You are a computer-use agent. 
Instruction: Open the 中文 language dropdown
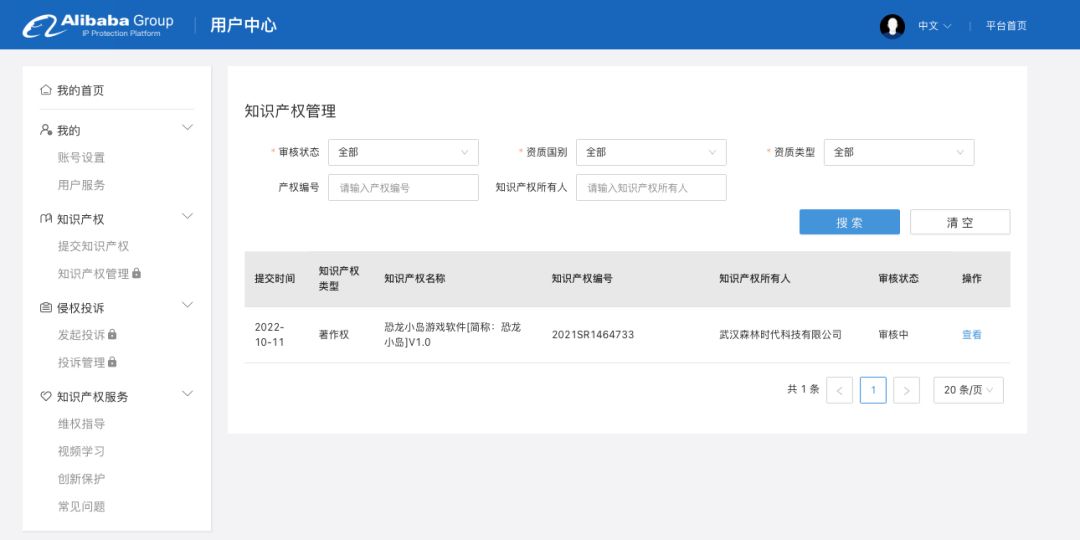tap(935, 26)
